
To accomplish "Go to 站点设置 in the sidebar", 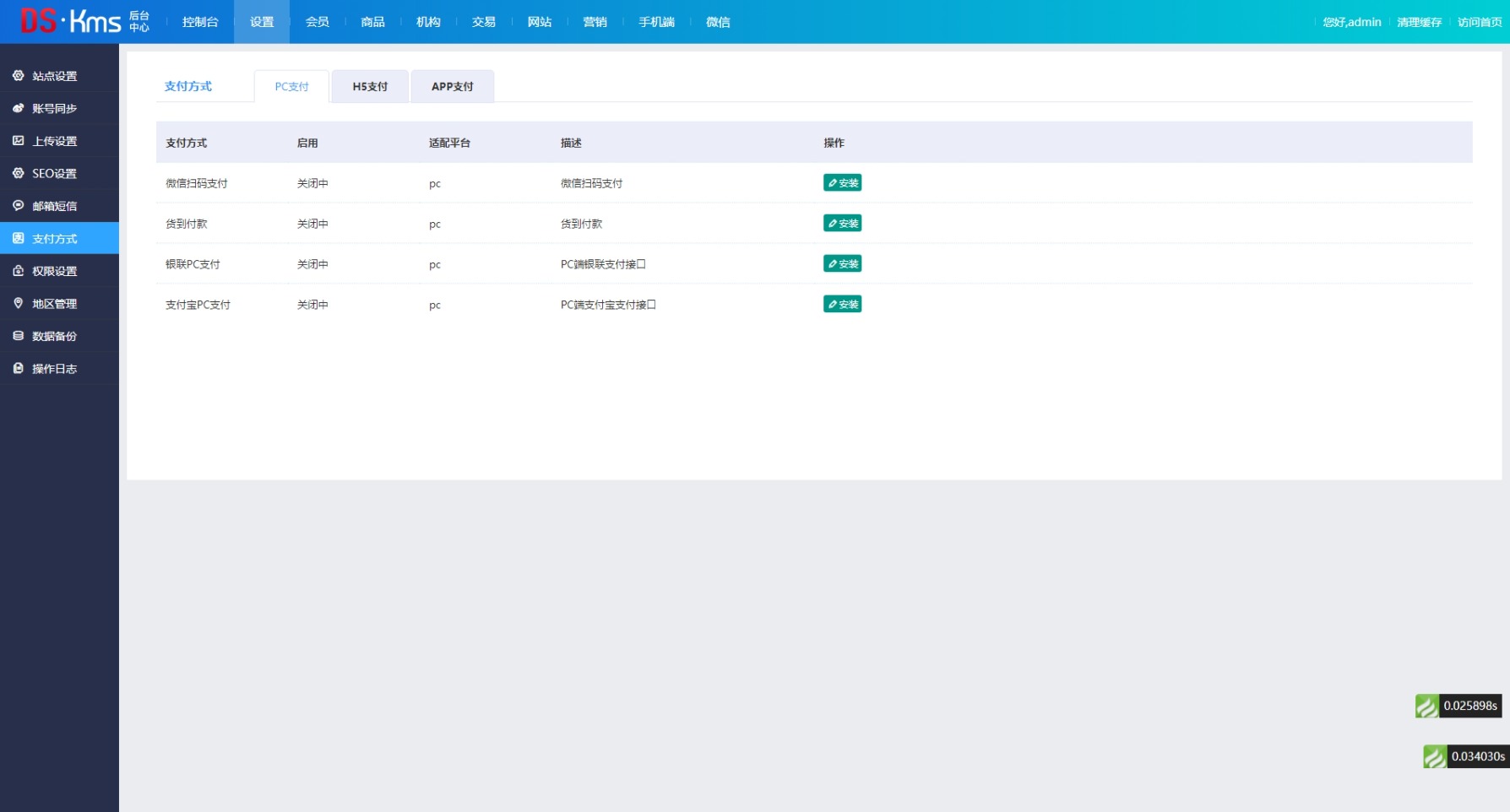I will click(x=59, y=76).
